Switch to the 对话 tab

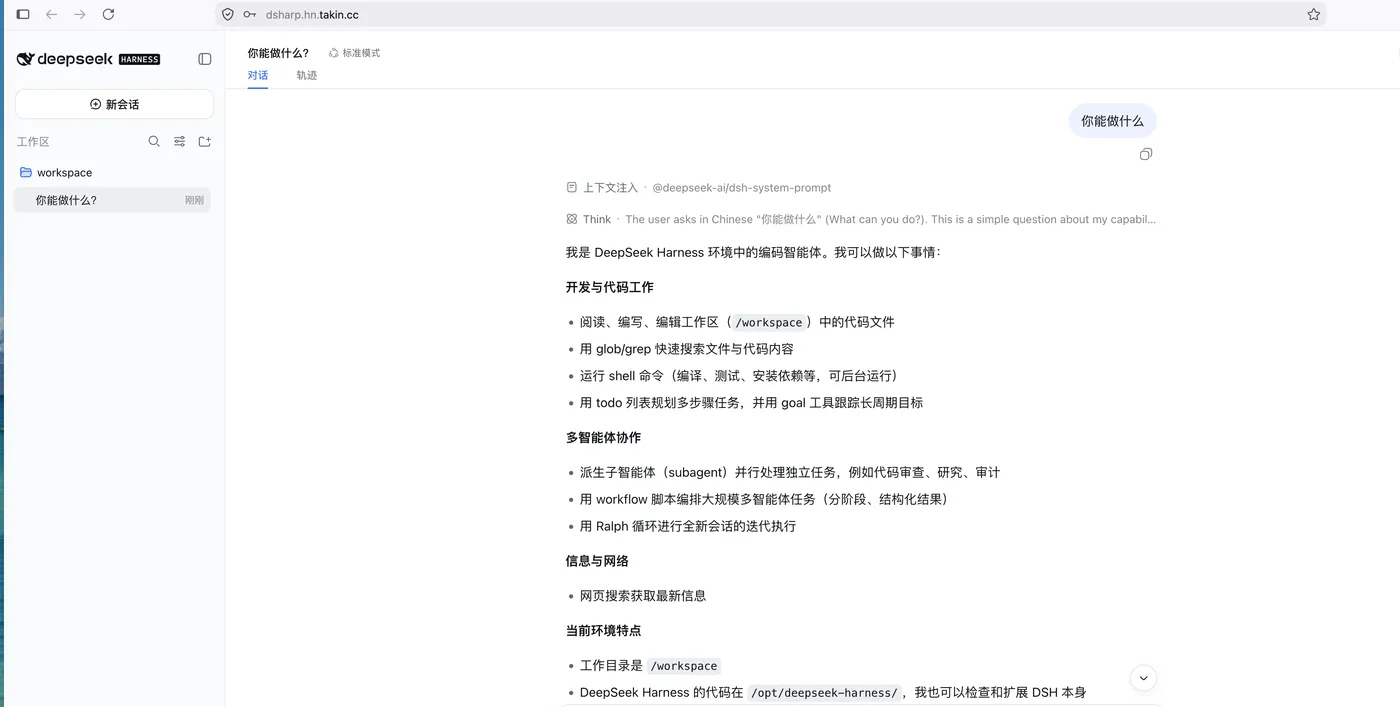(x=258, y=75)
